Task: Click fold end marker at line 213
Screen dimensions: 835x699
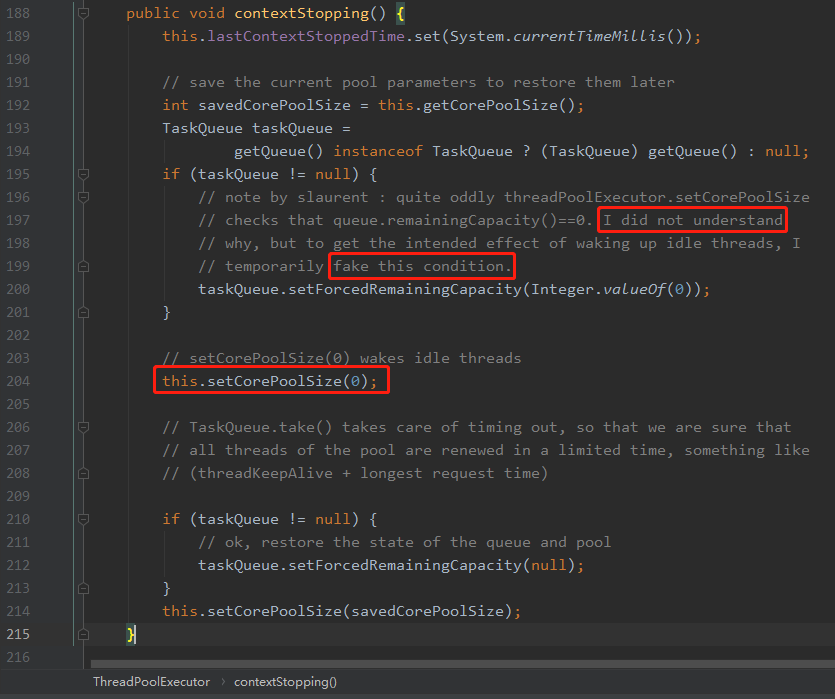Action: (x=84, y=588)
